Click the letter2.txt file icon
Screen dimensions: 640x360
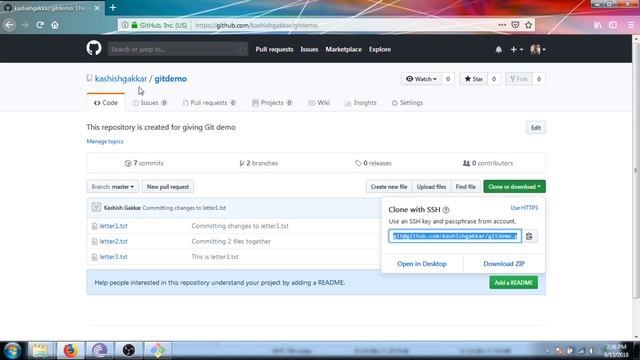[x=94, y=242]
